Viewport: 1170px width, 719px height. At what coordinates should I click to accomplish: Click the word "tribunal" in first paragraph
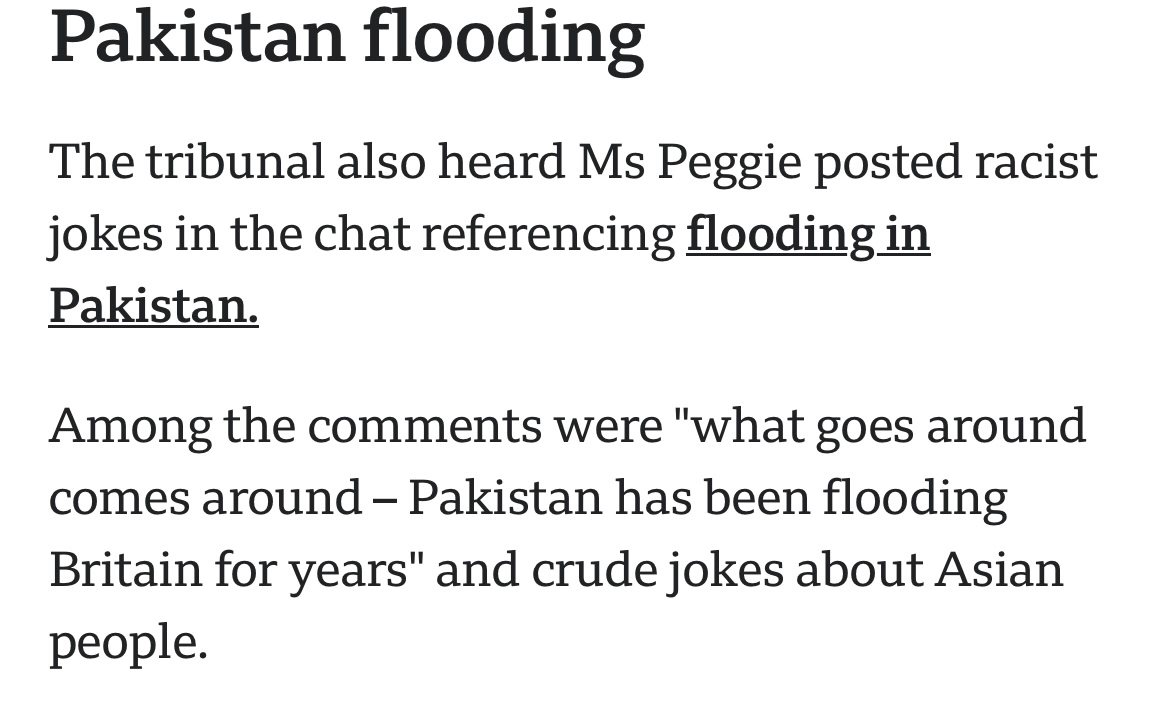point(236,162)
